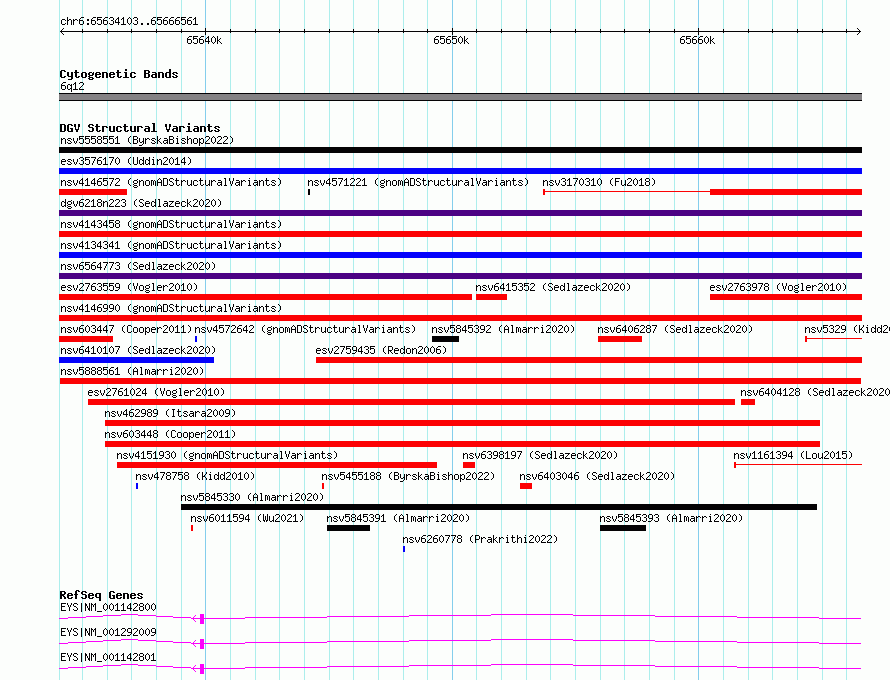Screen dimensions: 890x680
Task: Click the black nsv5845393 variant block
Action: coord(623,528)
